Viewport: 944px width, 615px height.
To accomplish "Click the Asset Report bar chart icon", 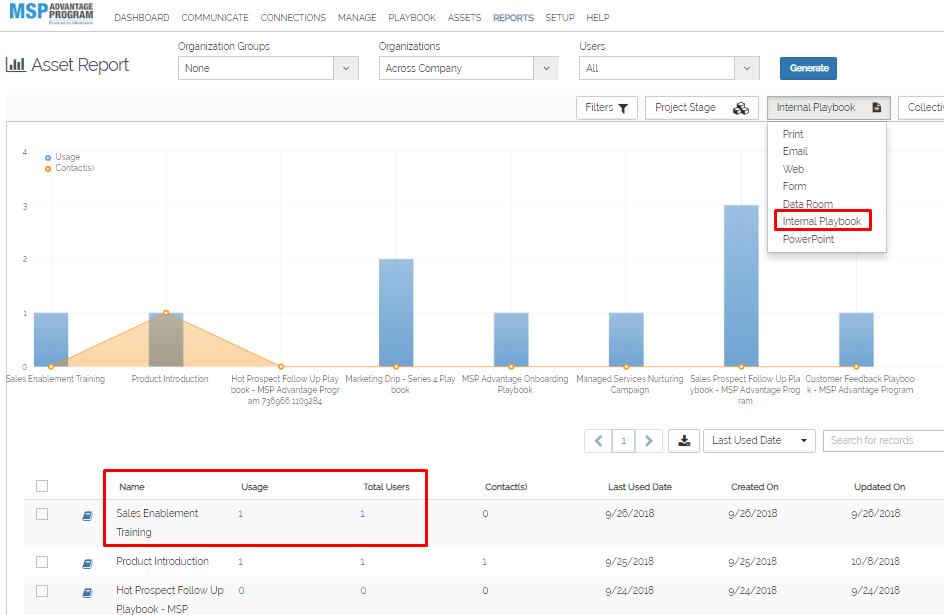I will coord(16,64).
